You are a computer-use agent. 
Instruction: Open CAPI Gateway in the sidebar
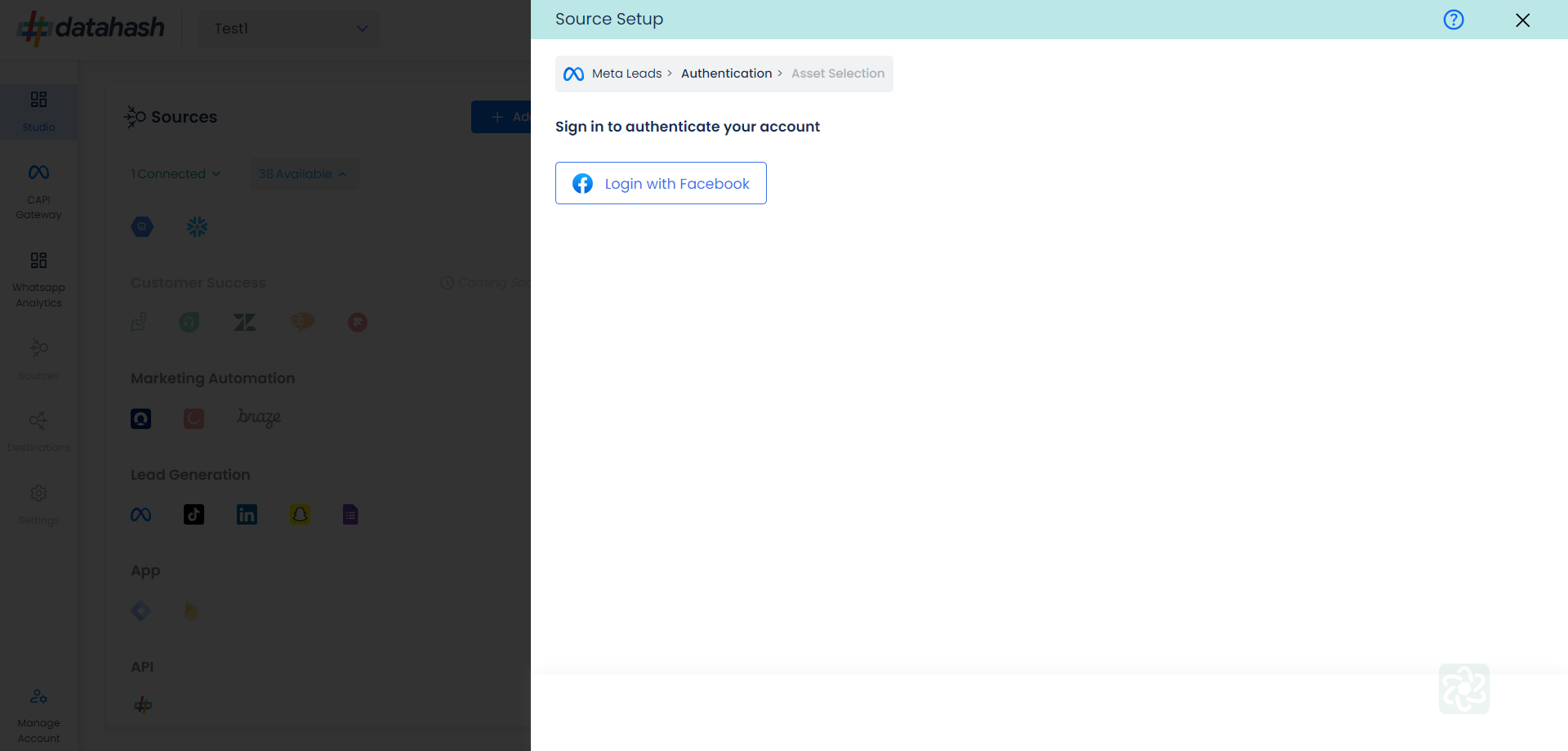pyautogui.click(x=38, y=192)
